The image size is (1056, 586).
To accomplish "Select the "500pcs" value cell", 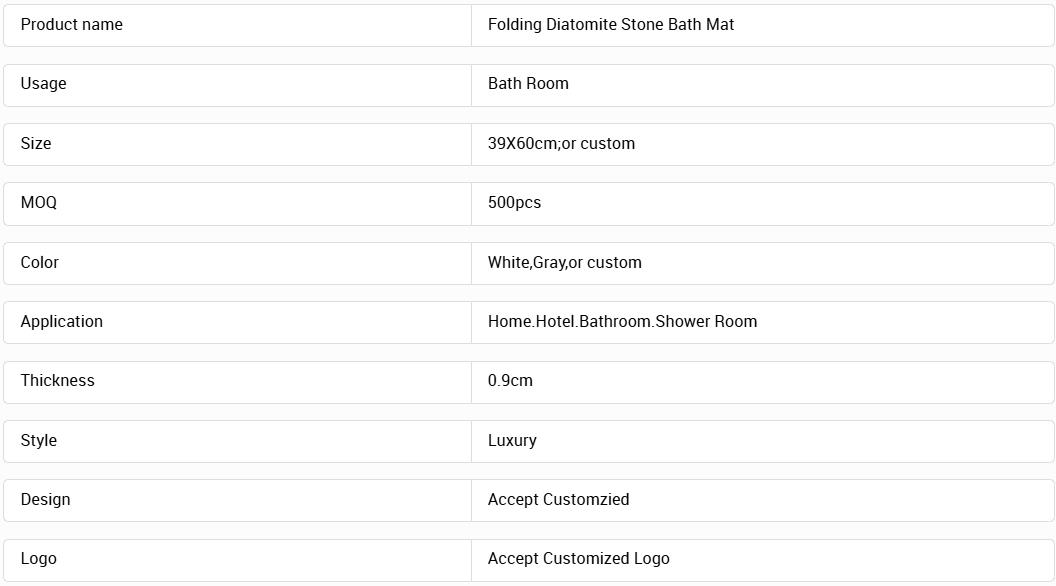I will click(x=514, y=203).
